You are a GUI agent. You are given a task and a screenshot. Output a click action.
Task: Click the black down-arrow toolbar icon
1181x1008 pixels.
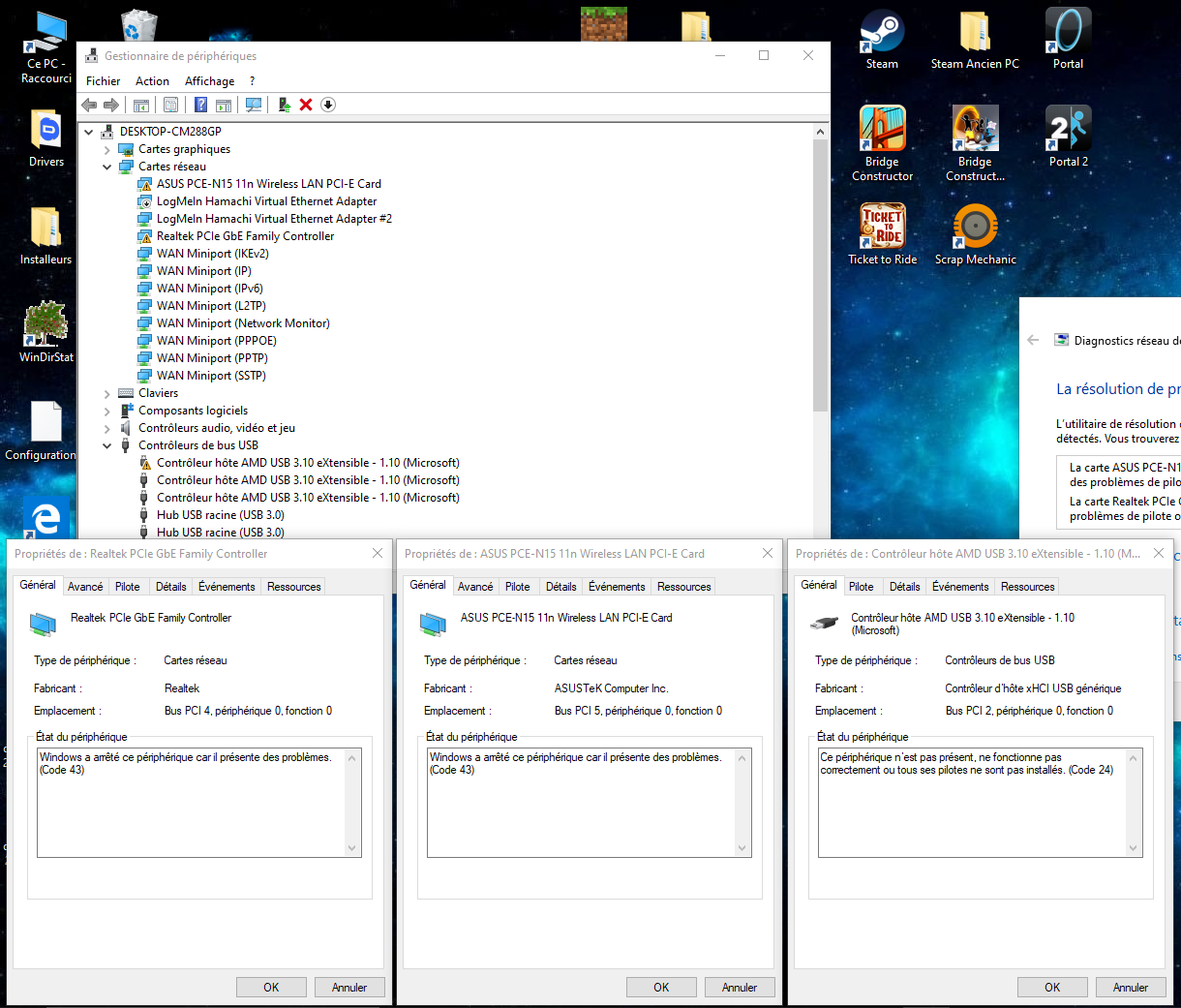(328, 105)
